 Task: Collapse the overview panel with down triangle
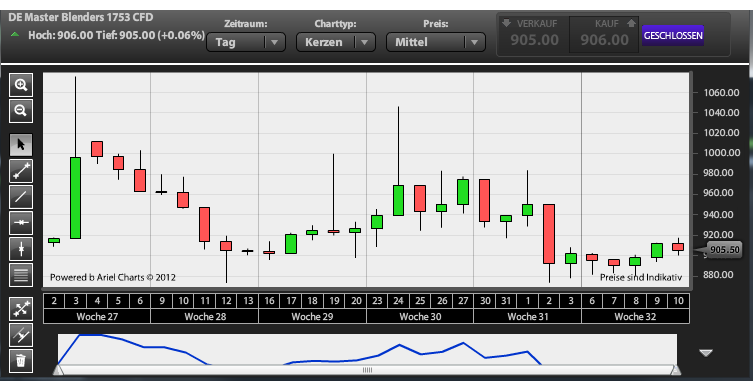705,353
